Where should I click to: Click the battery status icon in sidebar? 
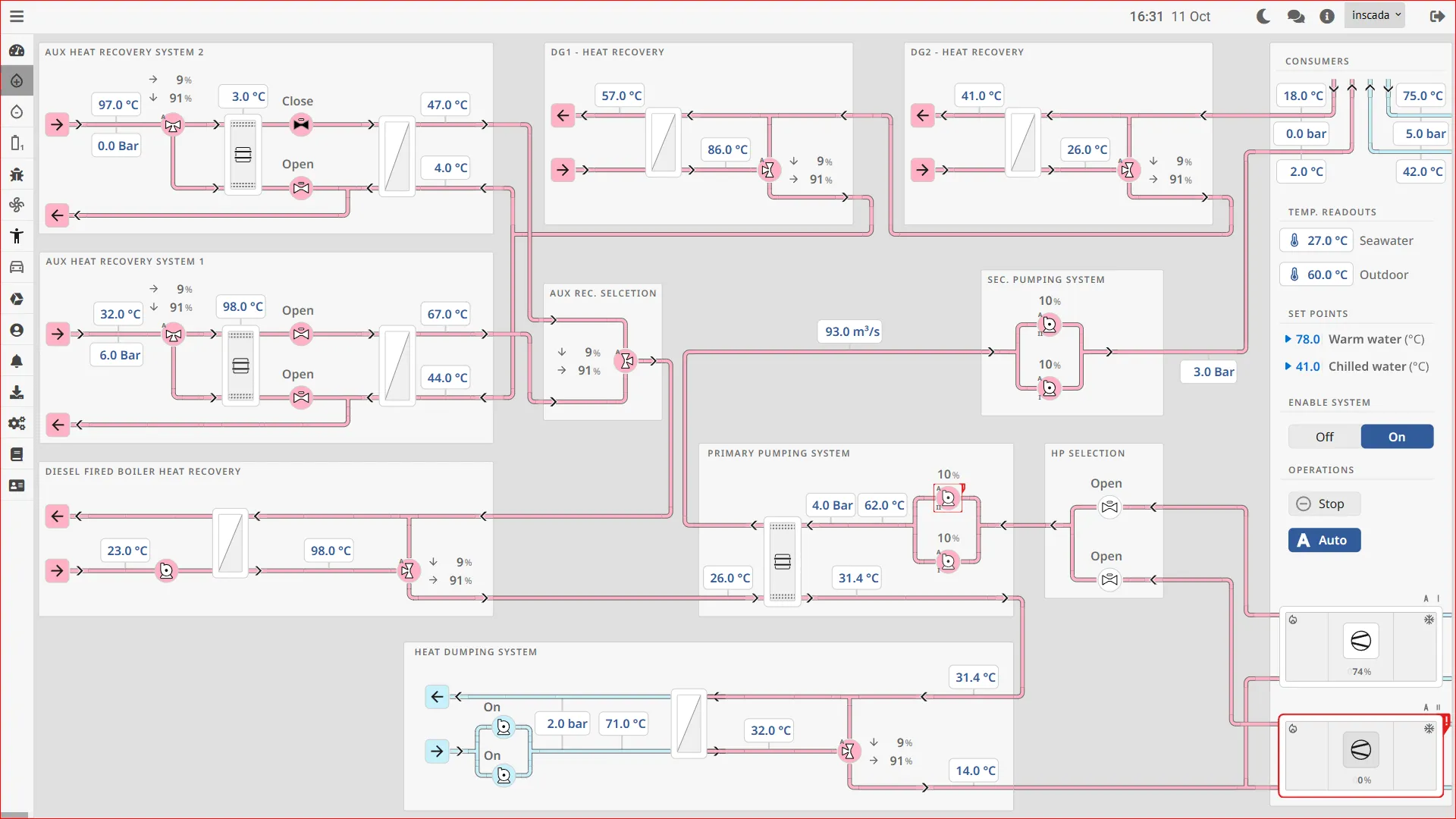click(17, 143)
